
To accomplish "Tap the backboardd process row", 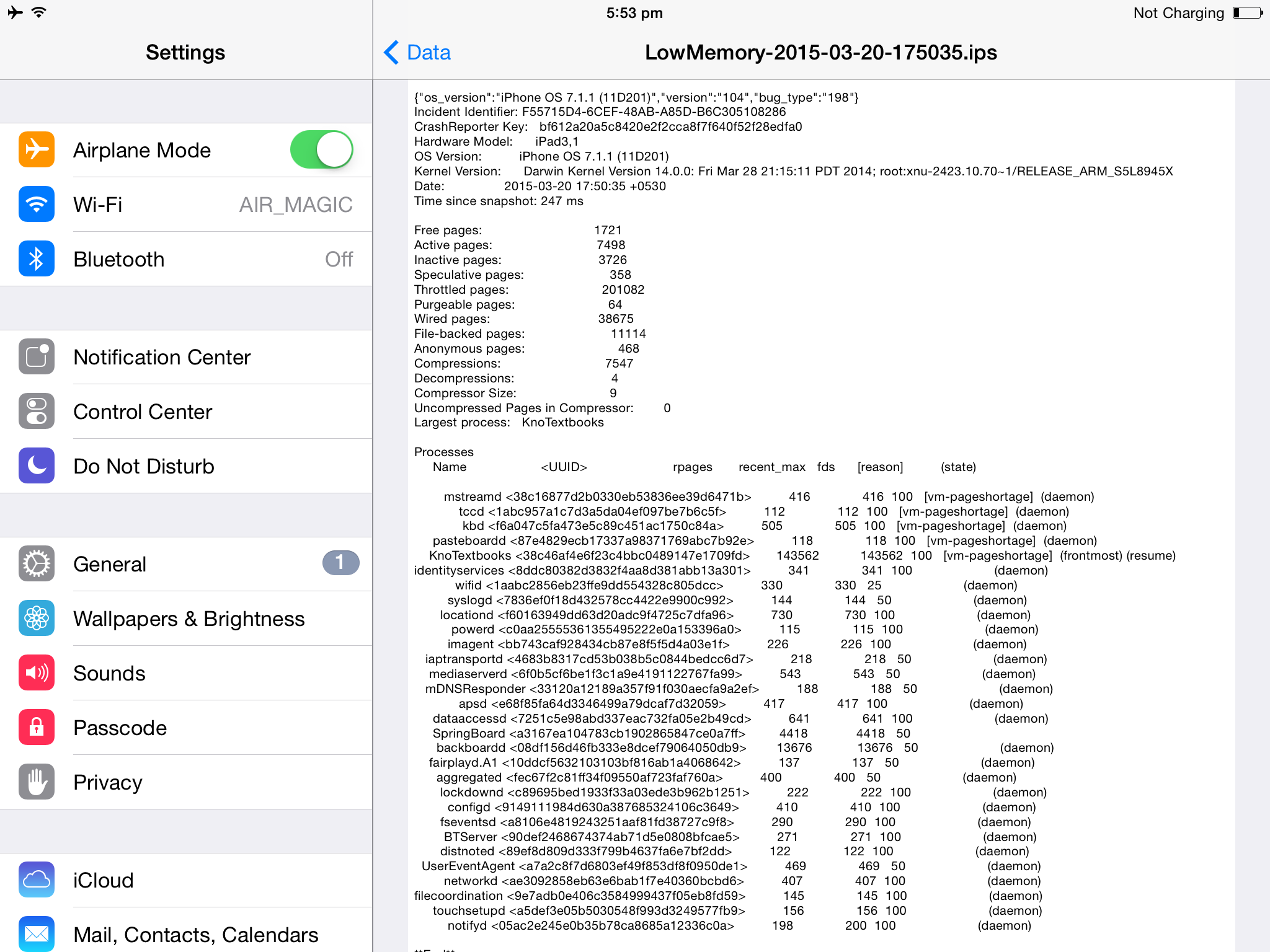I will [x=745, y=748].
